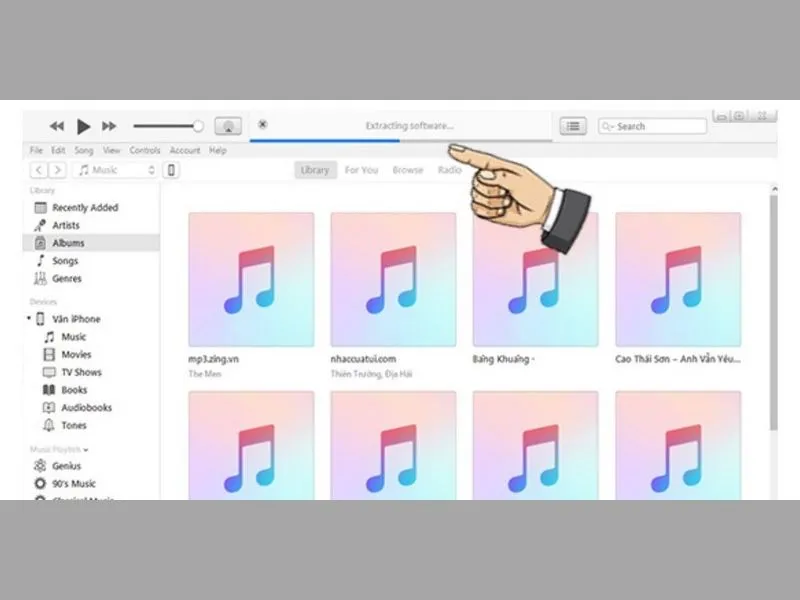This screenshot has width=800, height=600.
Task: Open the Controls menu
Action: pyautogui.click(x=145, y=151)
